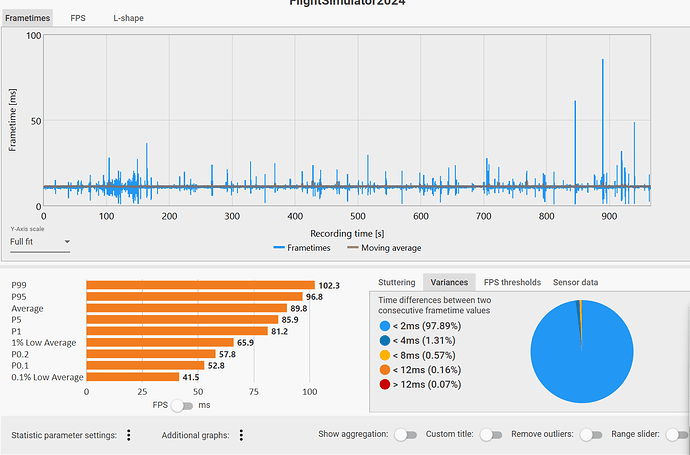Select the Stuttering tab
Viewport: 690px width, 455px height.
[398, 282]
